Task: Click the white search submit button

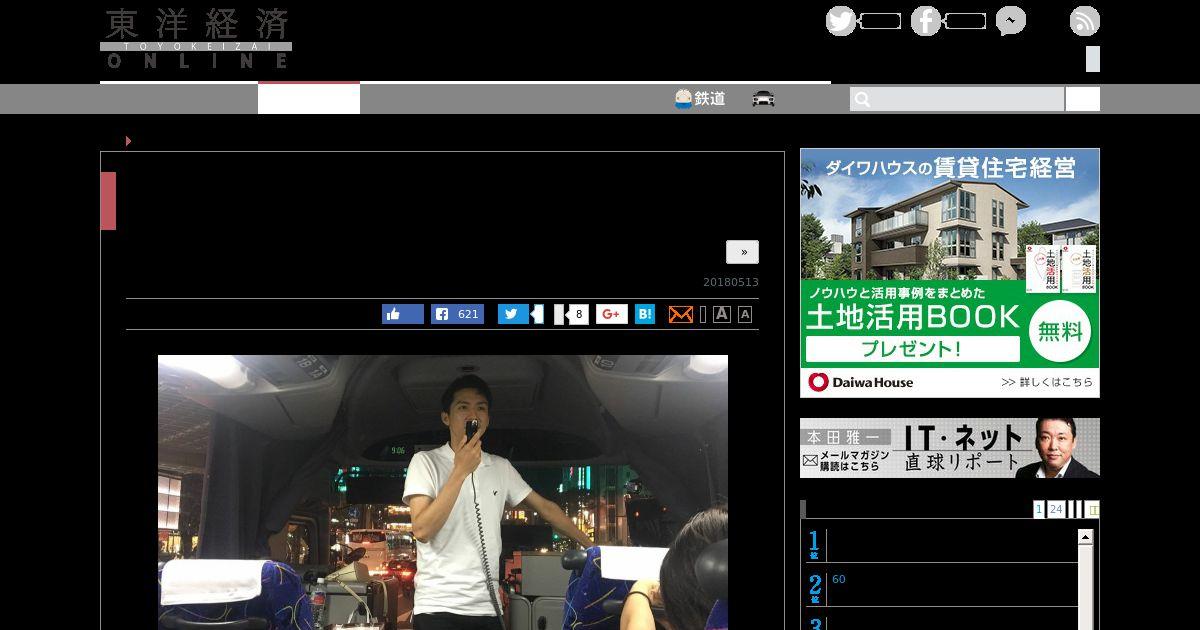Action: click(x=1082, y=99)
